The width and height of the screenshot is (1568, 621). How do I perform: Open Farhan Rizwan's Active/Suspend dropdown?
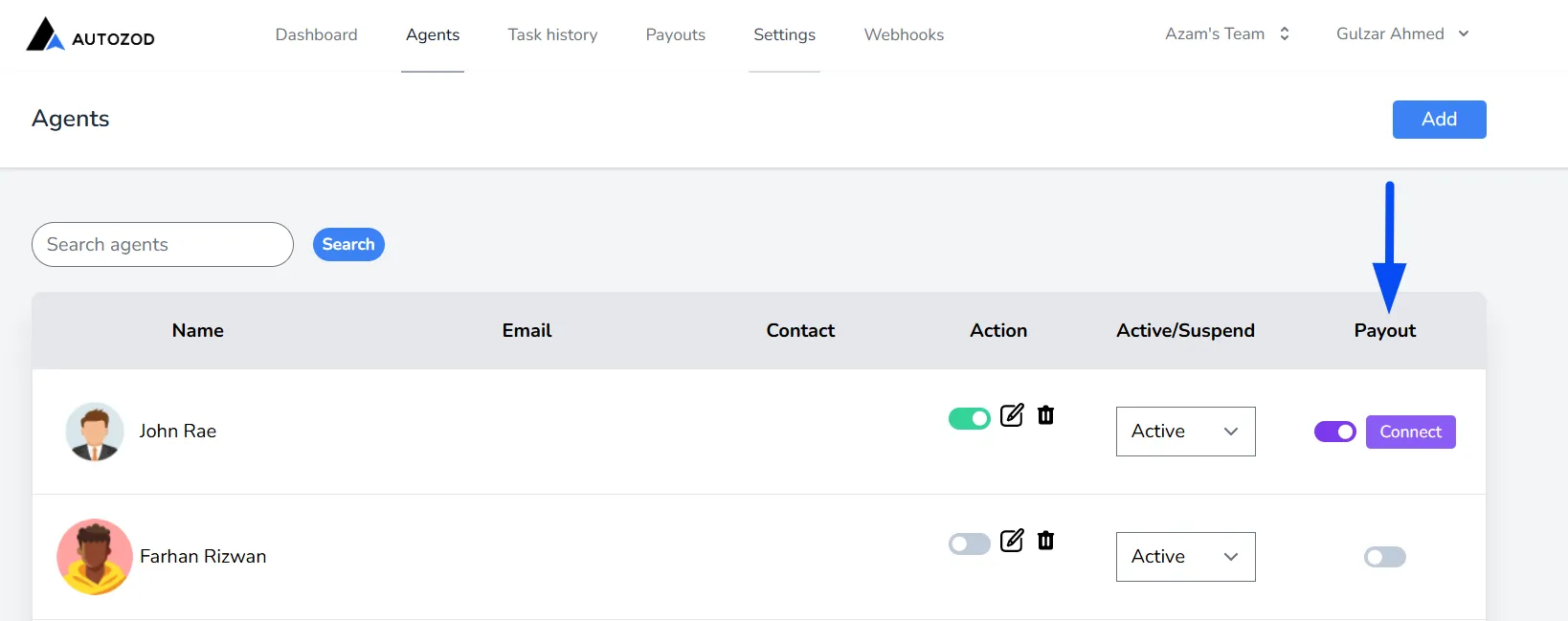(x=1186, y=557)
